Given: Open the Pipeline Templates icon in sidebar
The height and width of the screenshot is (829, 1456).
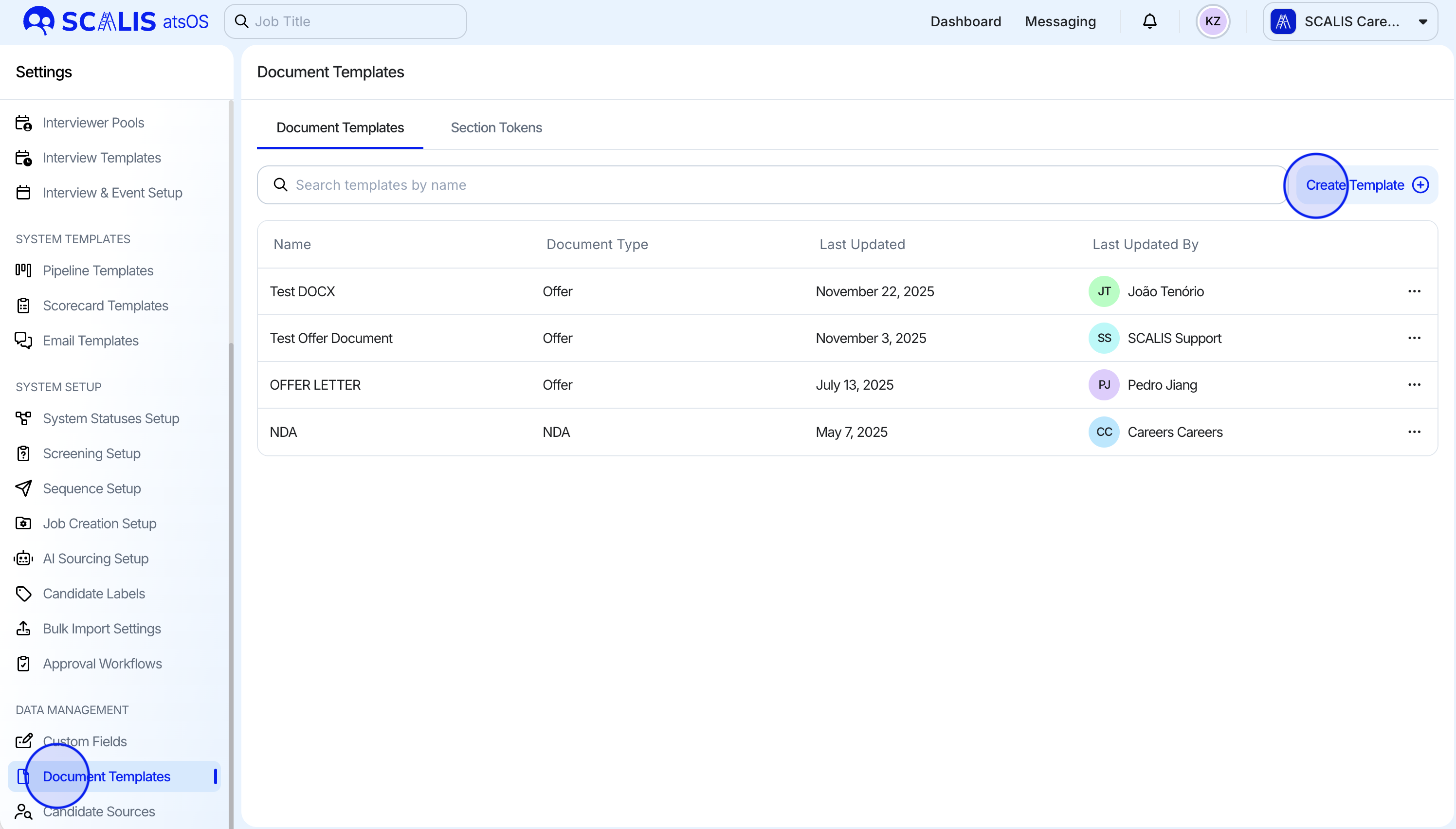Looking at the screenshot, I should [x=23, y=270].
